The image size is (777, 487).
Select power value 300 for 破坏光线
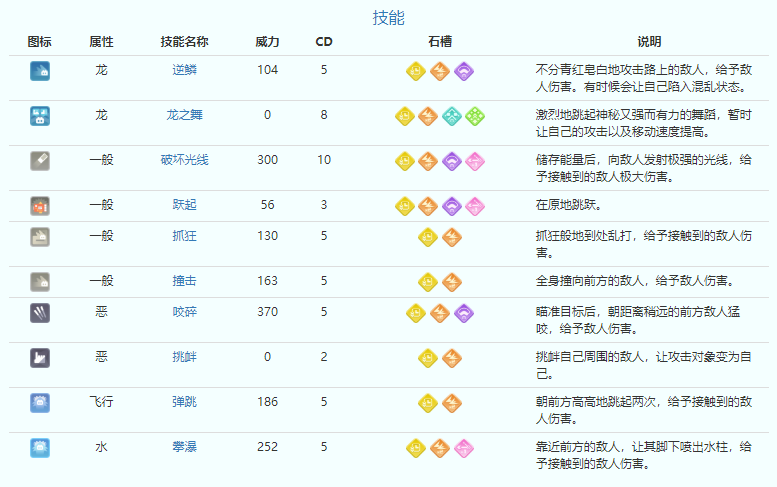(x=268, y=160)
